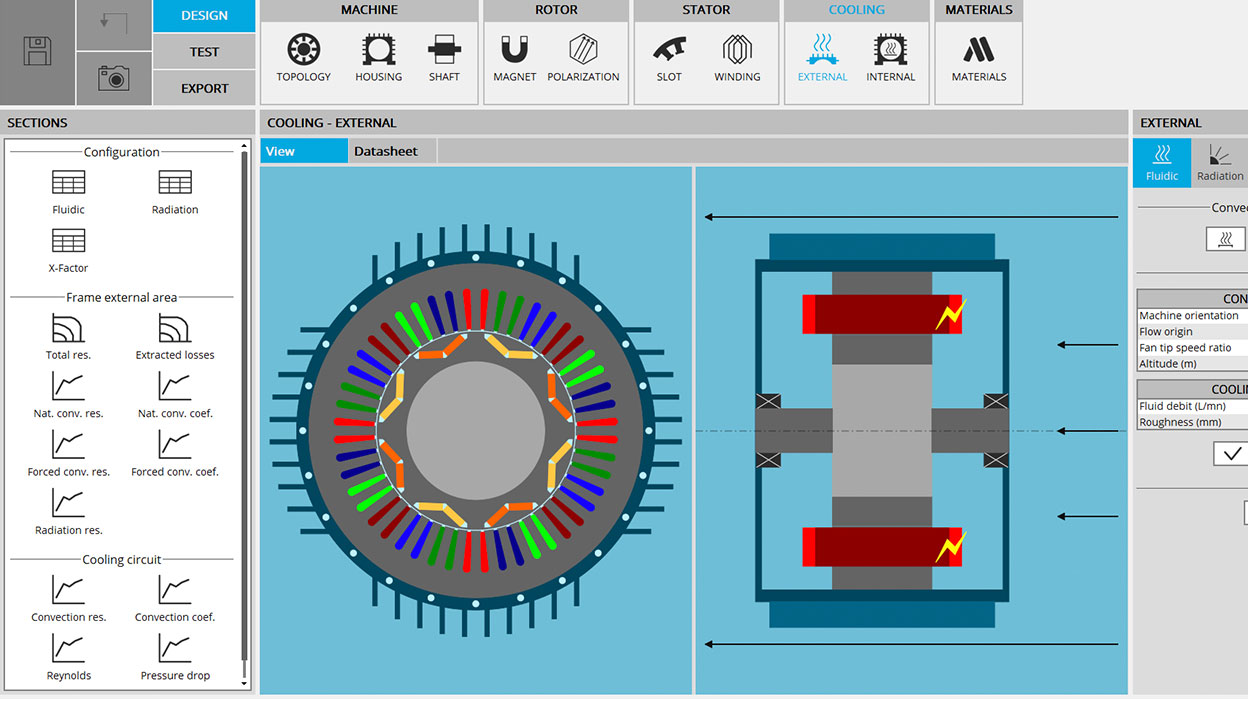This screenshot has width=1248, height=702.
Task: Open the Topology machine settings
Action: [x=303, y=58]
